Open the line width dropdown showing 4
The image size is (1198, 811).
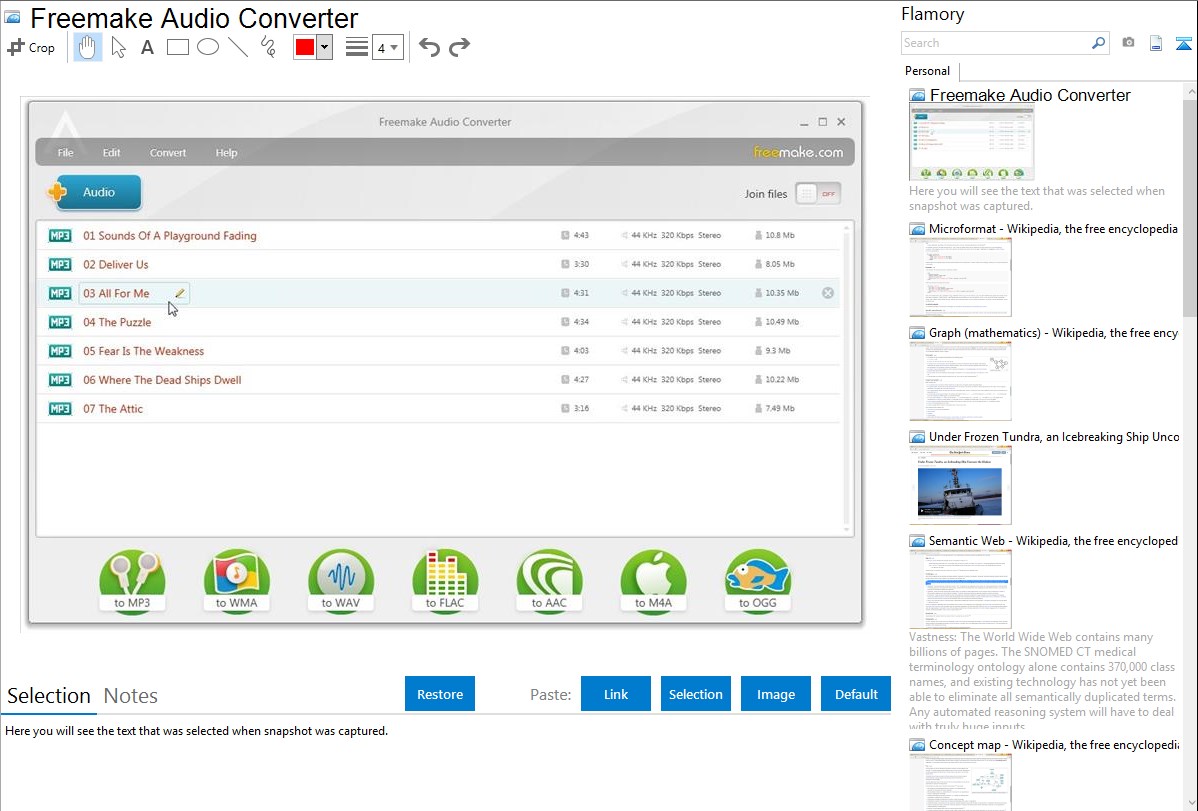pyautogui.click(x=387, y=47)
